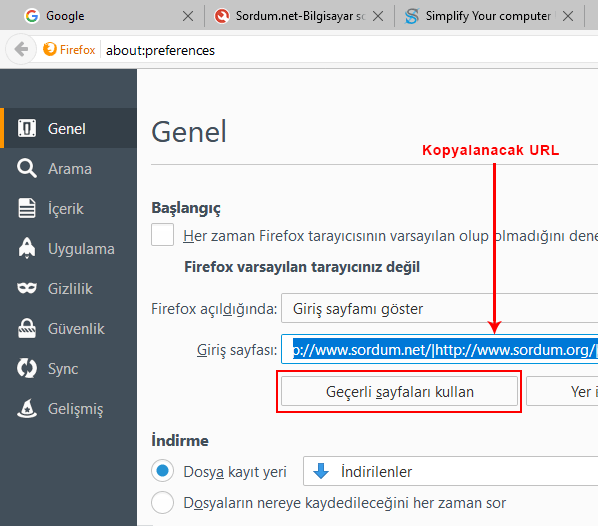This screenshot has height=526, width=598.
Task: Switch to the Google tab
Action: pyautogui.click(x=109, y=16)
